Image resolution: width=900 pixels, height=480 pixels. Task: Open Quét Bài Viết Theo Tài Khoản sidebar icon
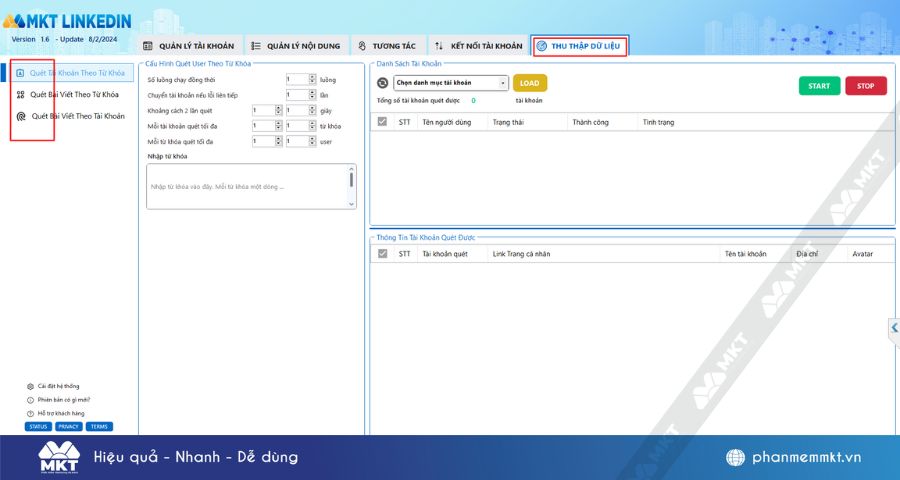click(x=21, y=116)
